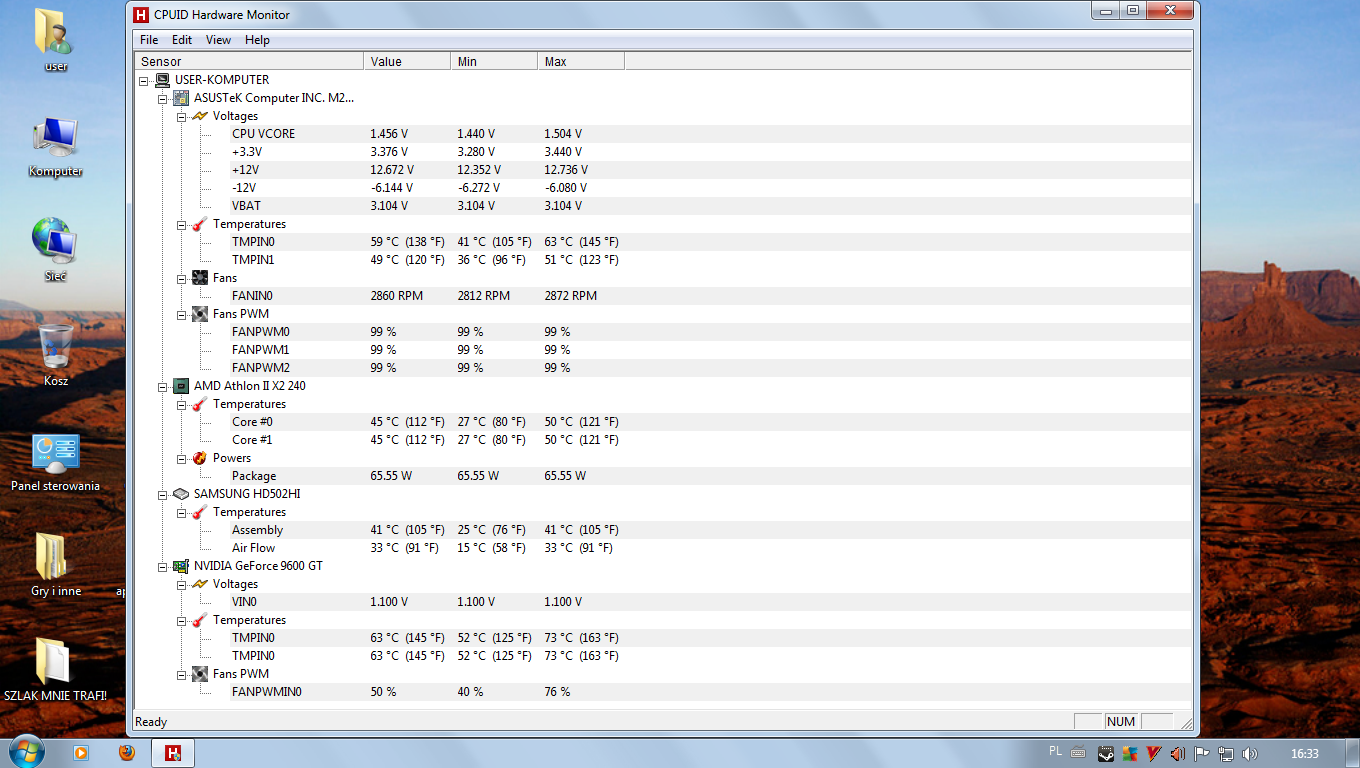Click the HWMonitor taskbar button
The width and height of the screenshot is (1360, 768).
tap(173, 752)
